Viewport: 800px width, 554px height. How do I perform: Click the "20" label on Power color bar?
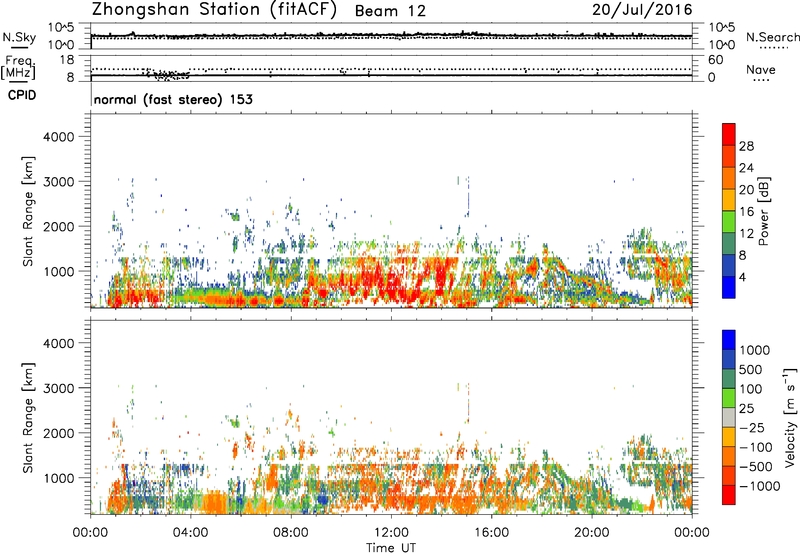[746, 190]
